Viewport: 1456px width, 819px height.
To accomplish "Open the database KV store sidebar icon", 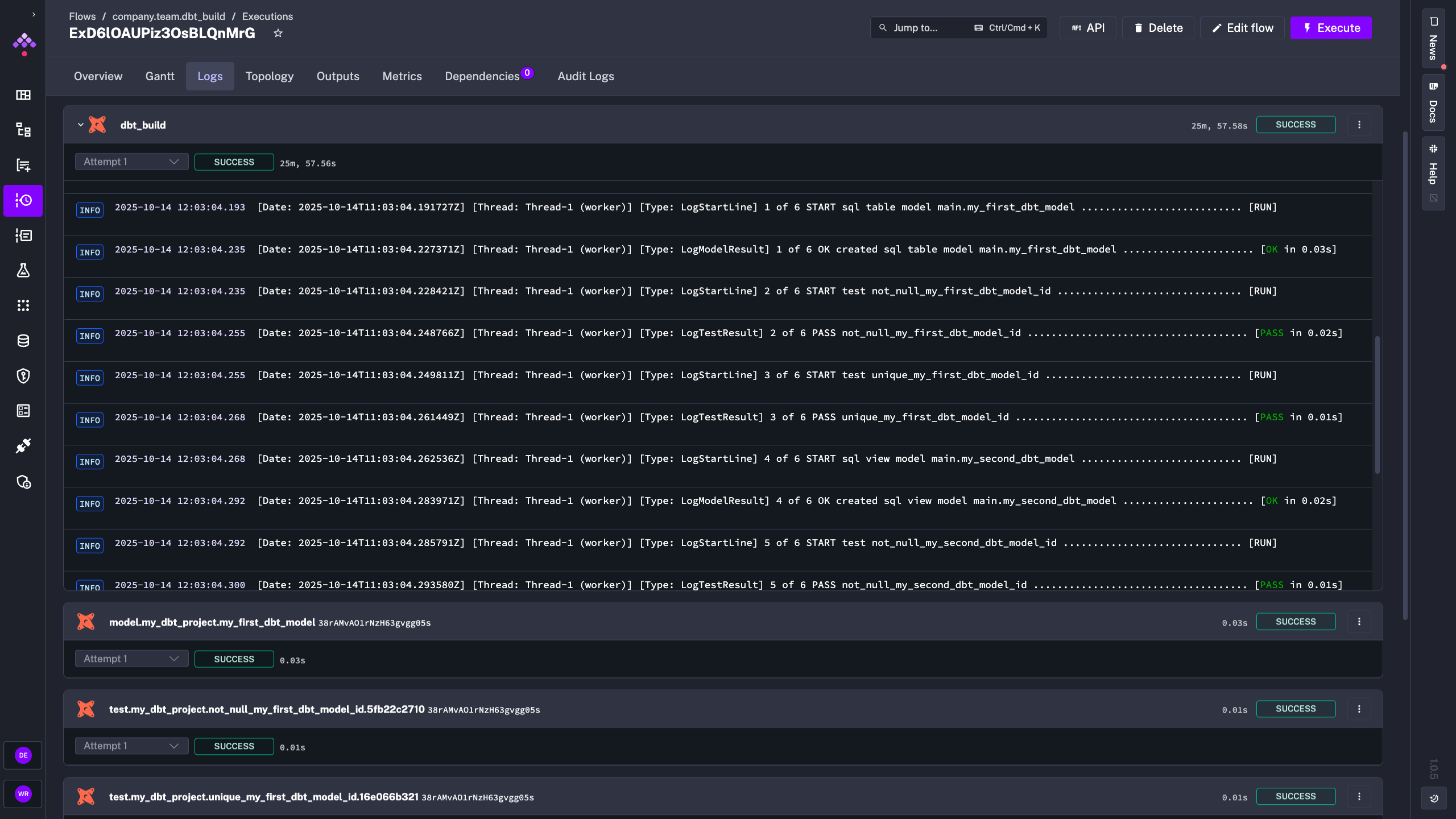I will [x=23, y=341].
